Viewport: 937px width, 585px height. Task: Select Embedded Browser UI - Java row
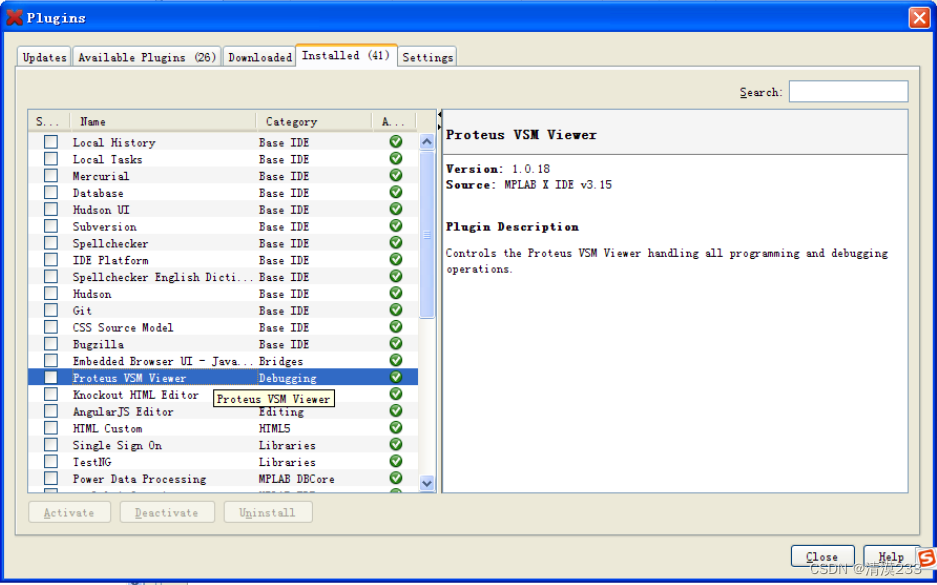click(x=223, y=361)
